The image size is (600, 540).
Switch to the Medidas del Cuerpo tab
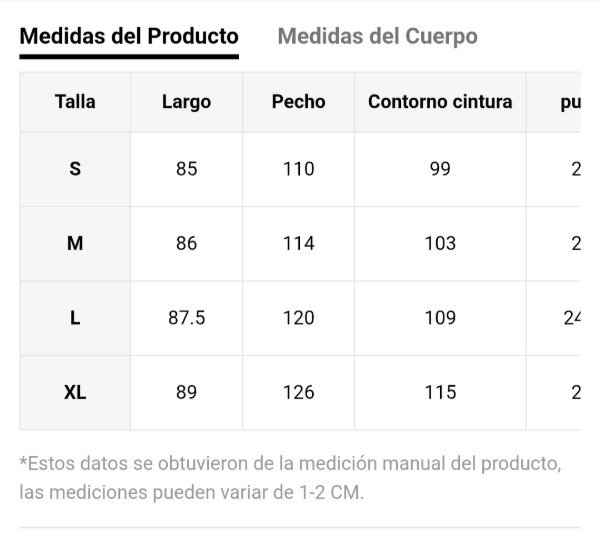(377, 37)
